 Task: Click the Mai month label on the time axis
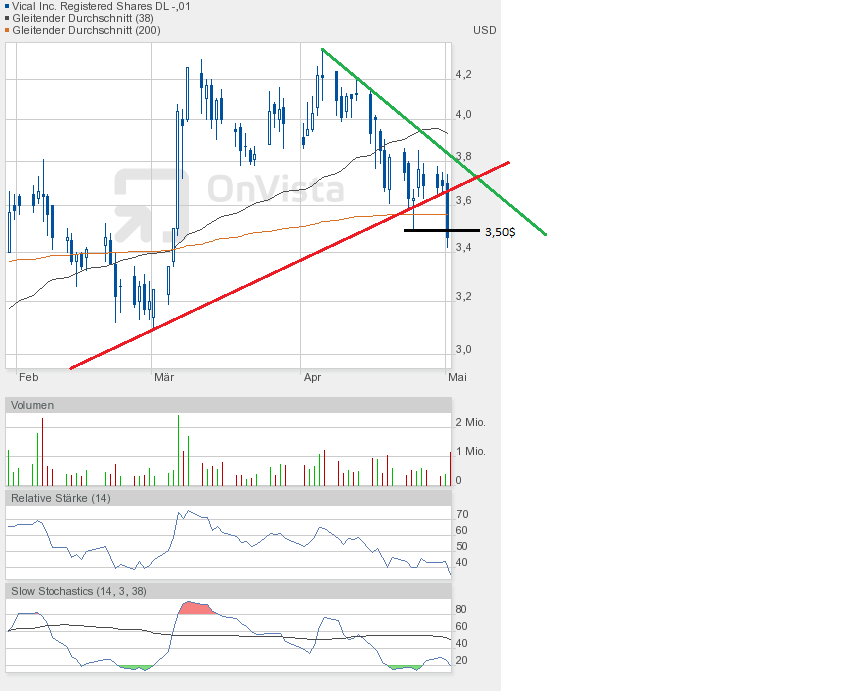(457, 377)
